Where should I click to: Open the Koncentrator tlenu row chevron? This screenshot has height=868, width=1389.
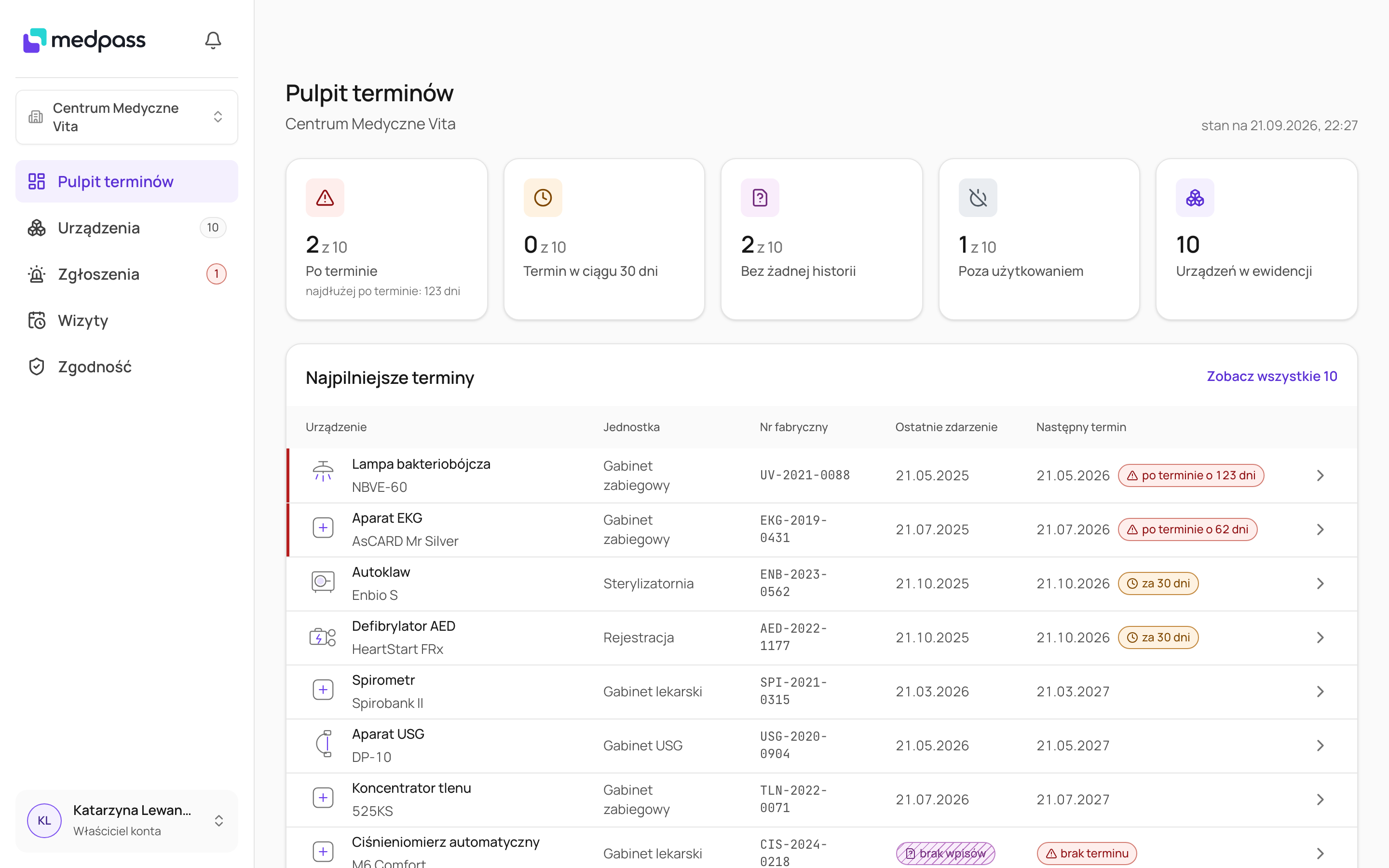click(x=1320, y=799)
